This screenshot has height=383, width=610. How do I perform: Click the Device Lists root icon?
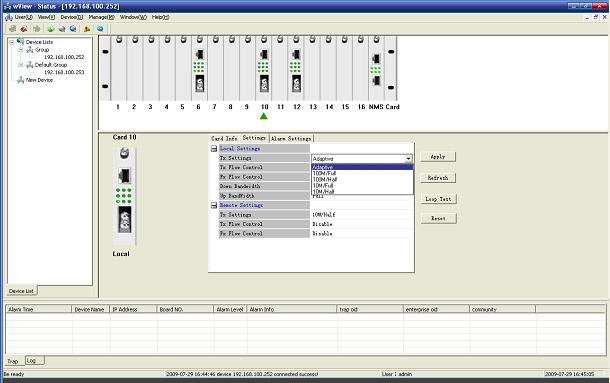coord(20,42)
